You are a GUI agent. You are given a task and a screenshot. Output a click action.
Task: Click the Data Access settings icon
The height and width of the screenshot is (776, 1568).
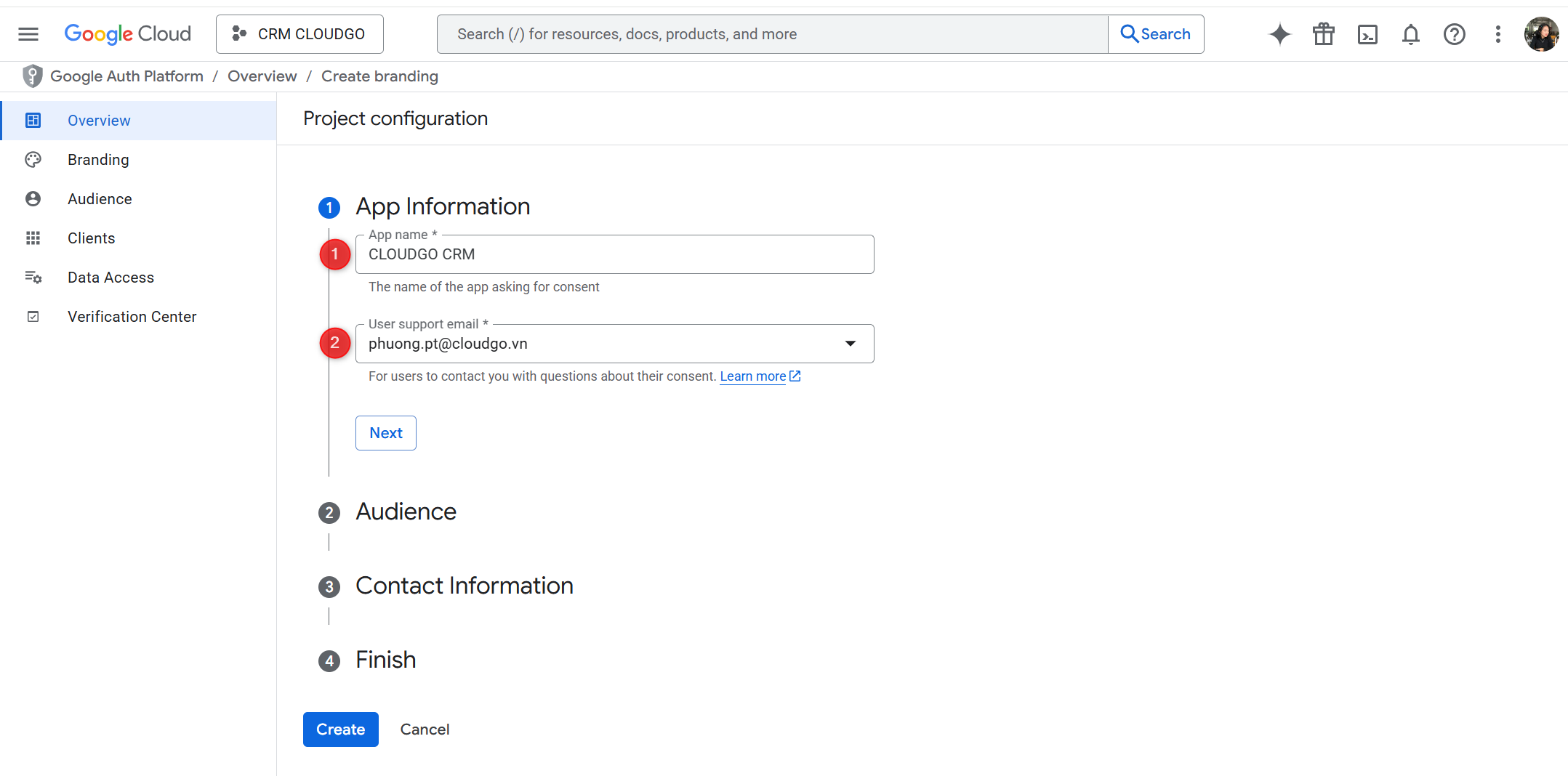pyautogui.click(x=33, y=277)
